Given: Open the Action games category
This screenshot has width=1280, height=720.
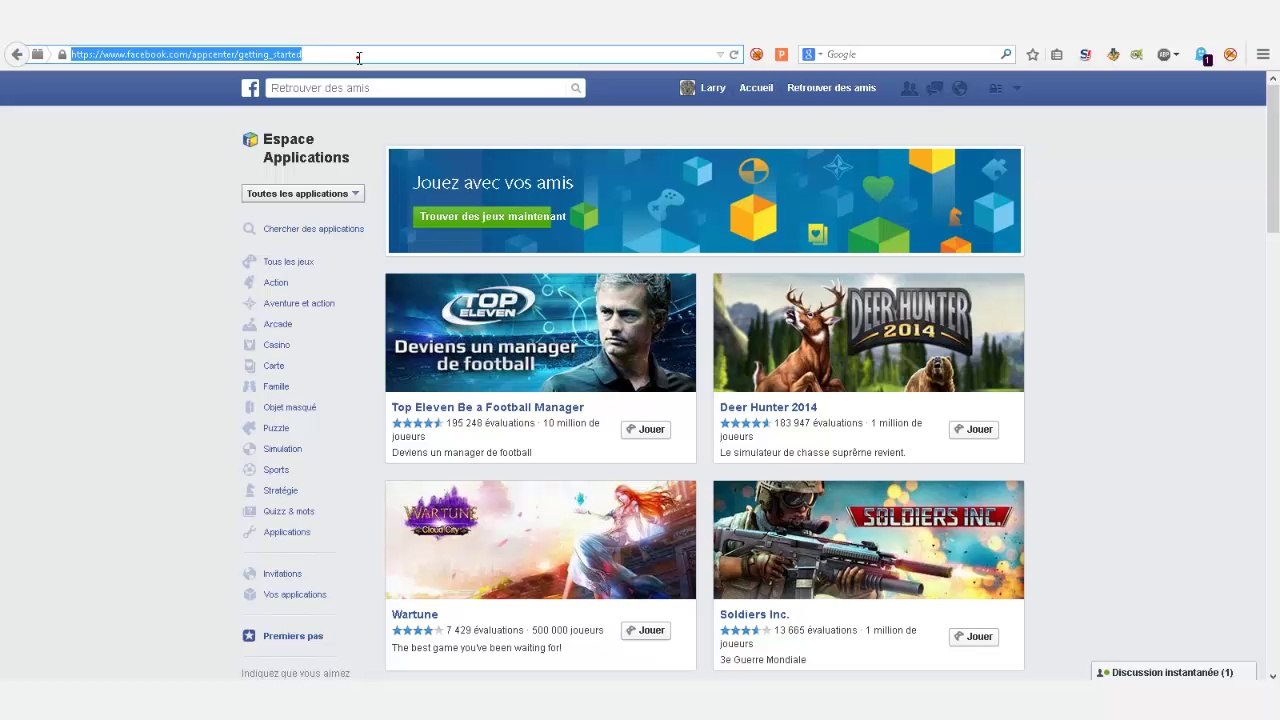Looking at the screenshot, I should pyautogui.click(x=276, y=283).
